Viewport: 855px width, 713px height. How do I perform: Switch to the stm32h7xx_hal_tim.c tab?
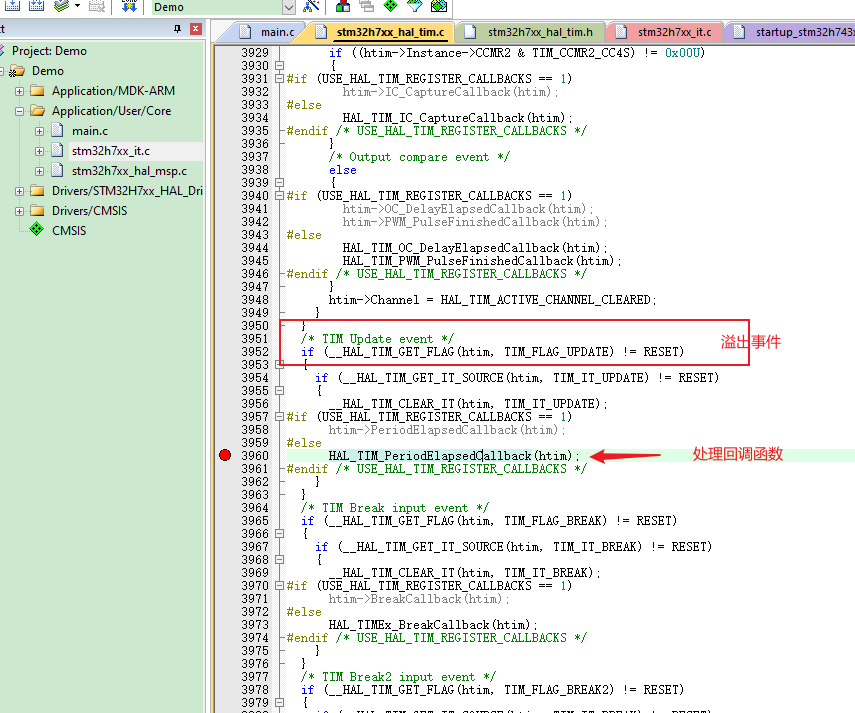click(x=382, y=32)
